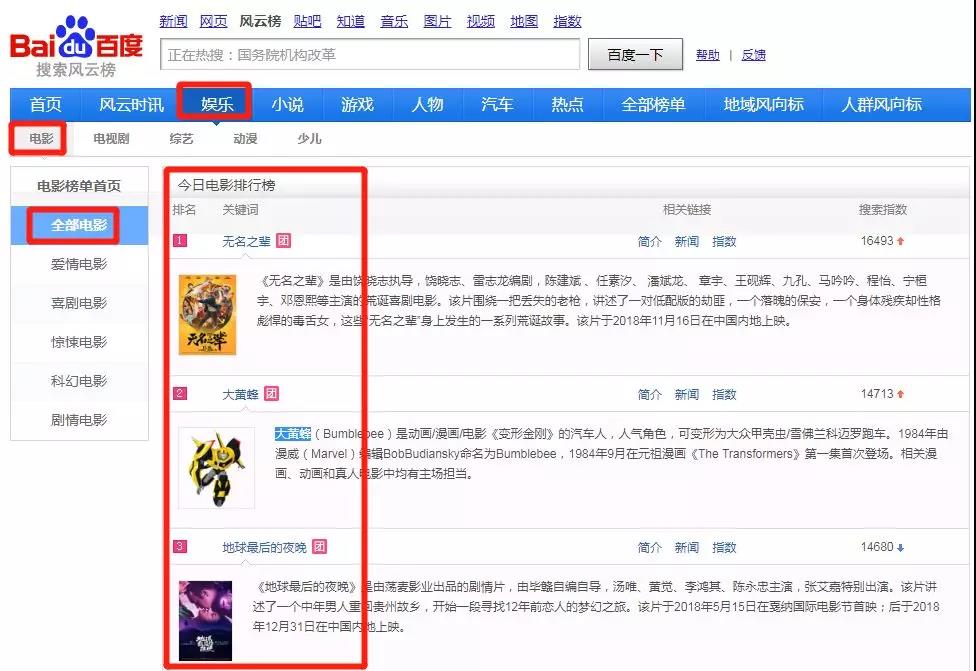Select the 人物 nav item
This screenshot has height=671, width=976.
coord(427,104)
